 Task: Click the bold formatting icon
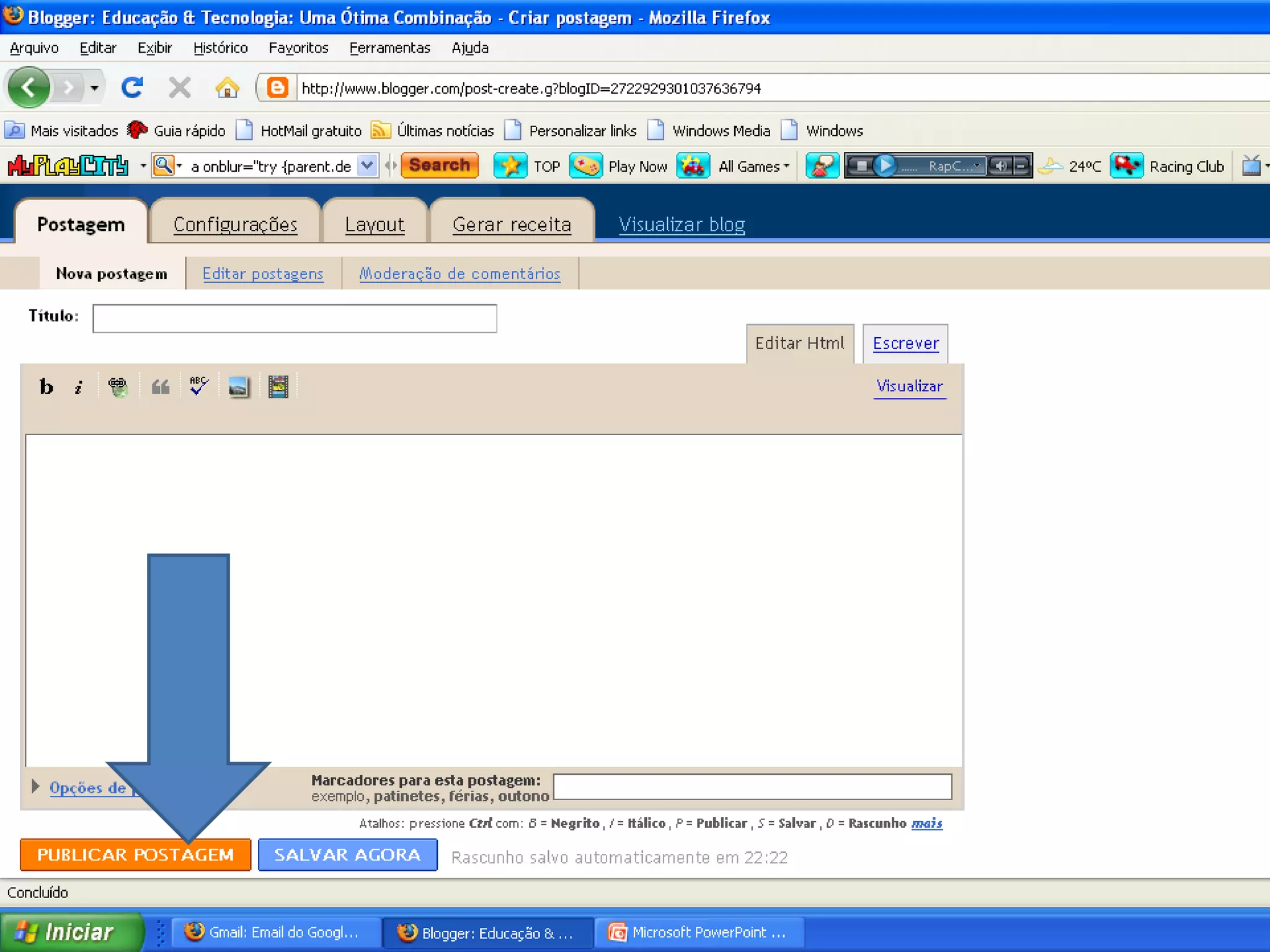pyautogui.click(x=46, y=387)
